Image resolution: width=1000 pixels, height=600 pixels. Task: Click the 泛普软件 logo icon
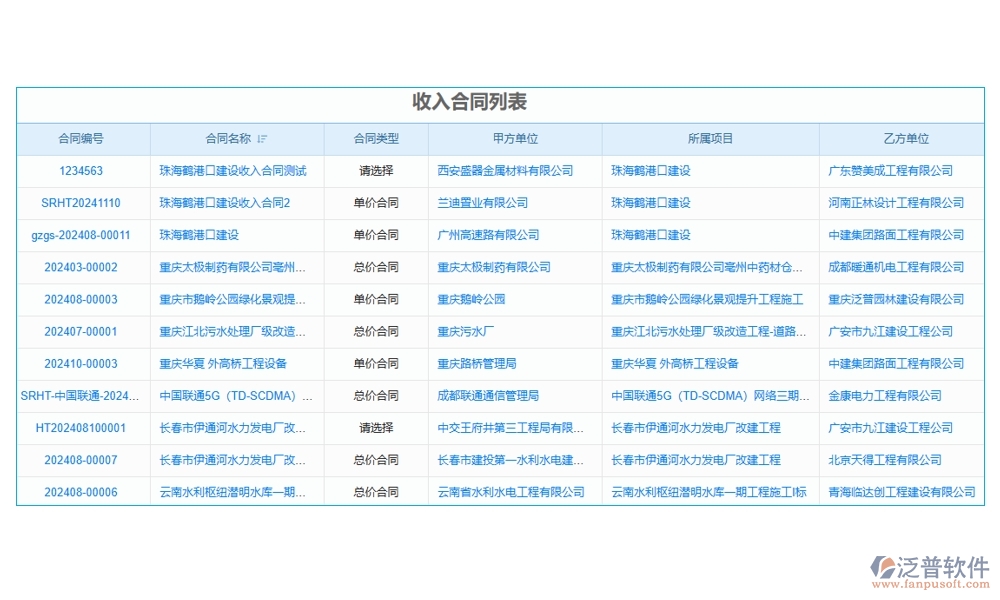(x=885, y=565)
